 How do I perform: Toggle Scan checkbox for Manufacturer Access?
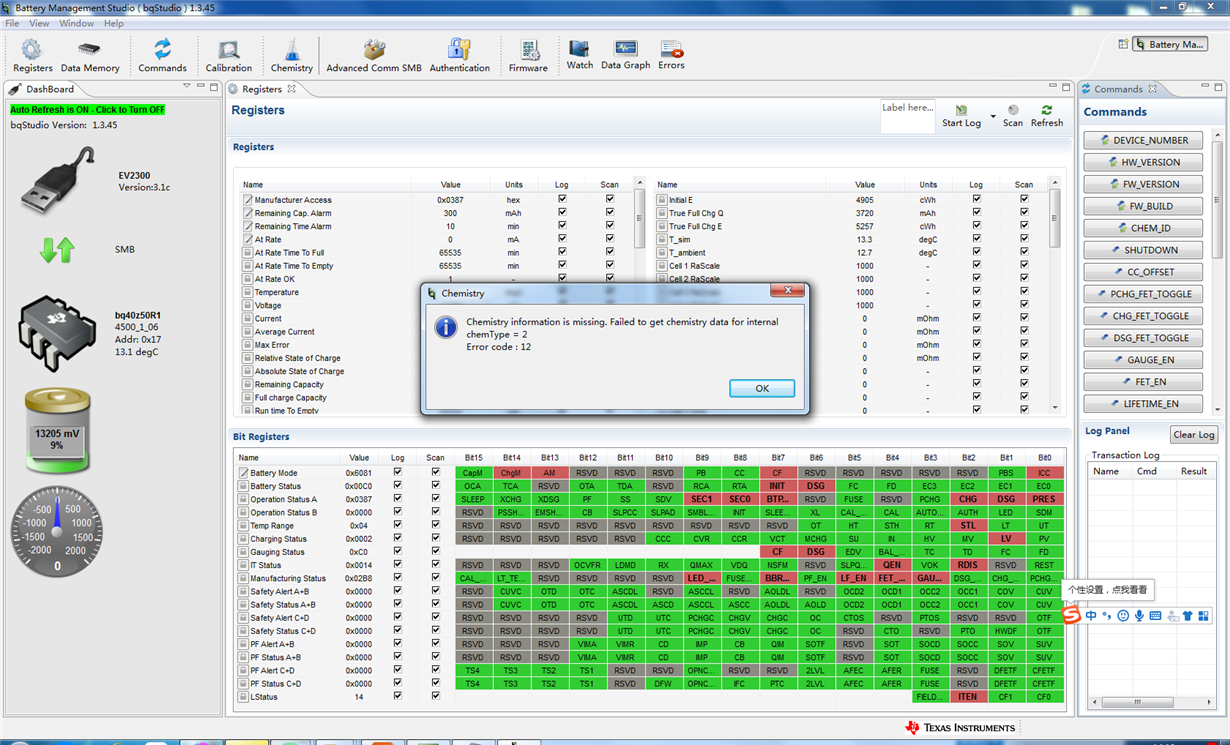(x=610, y=199)
